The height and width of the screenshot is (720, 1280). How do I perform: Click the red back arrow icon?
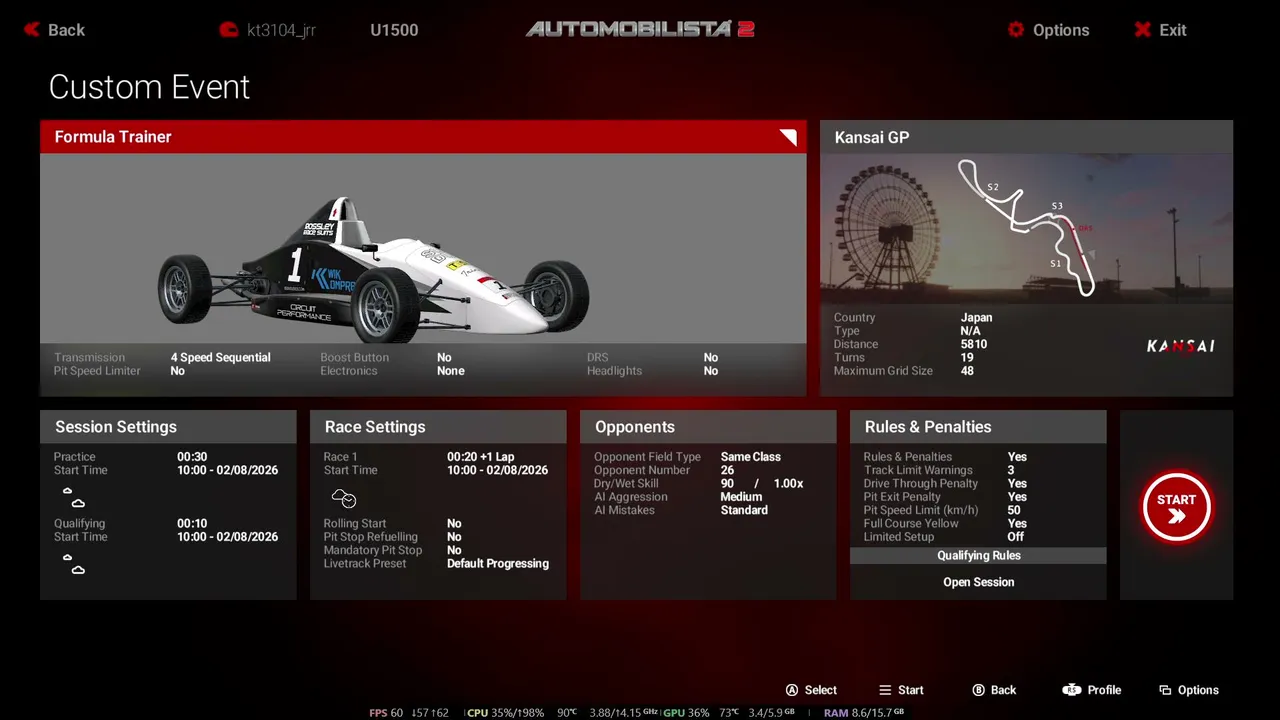pyautogui.click(x=32, y=30)
